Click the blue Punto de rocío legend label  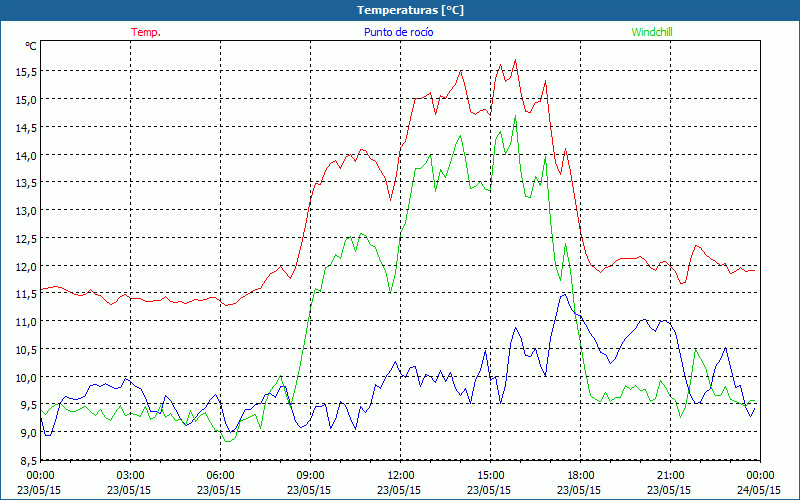[398, 32]
